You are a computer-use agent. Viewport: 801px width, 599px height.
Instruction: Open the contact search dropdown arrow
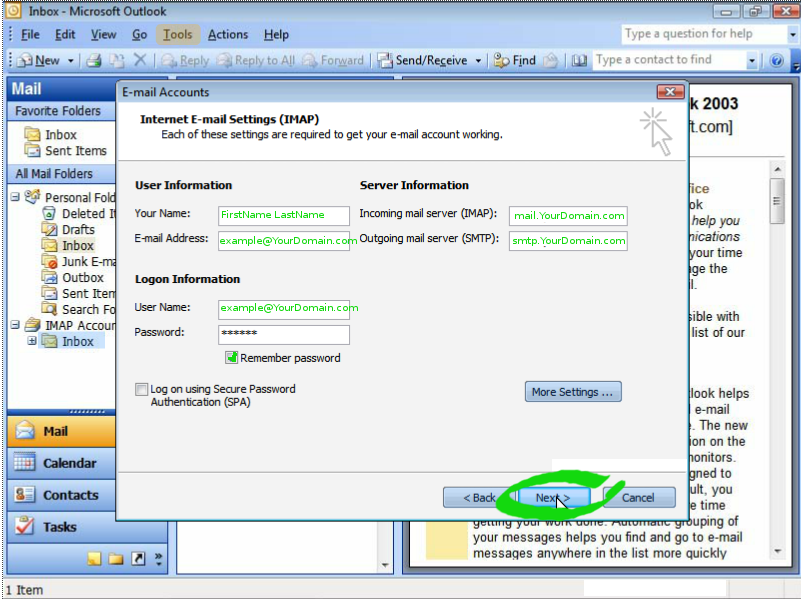751,61
